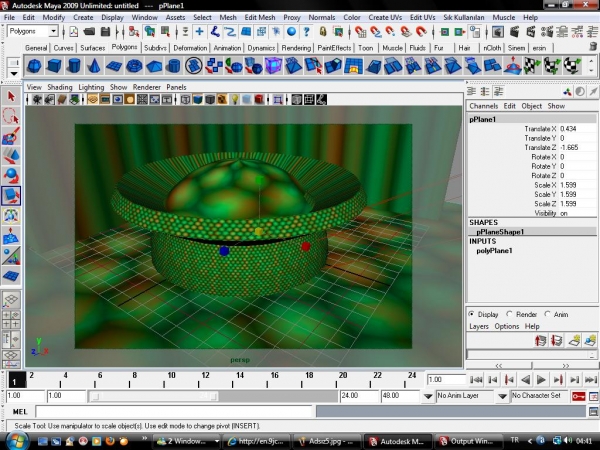
Task: Enable smooth shade blue cube icon
Action: [x=197, y=100]
